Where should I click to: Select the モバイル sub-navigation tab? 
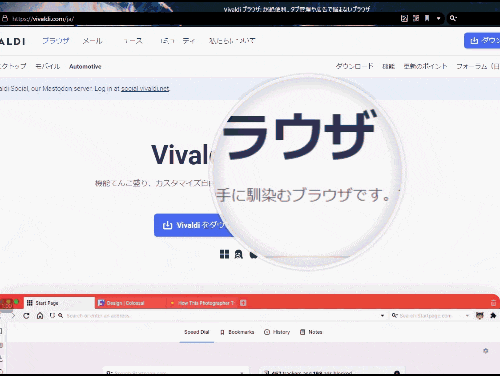(48, 66)
